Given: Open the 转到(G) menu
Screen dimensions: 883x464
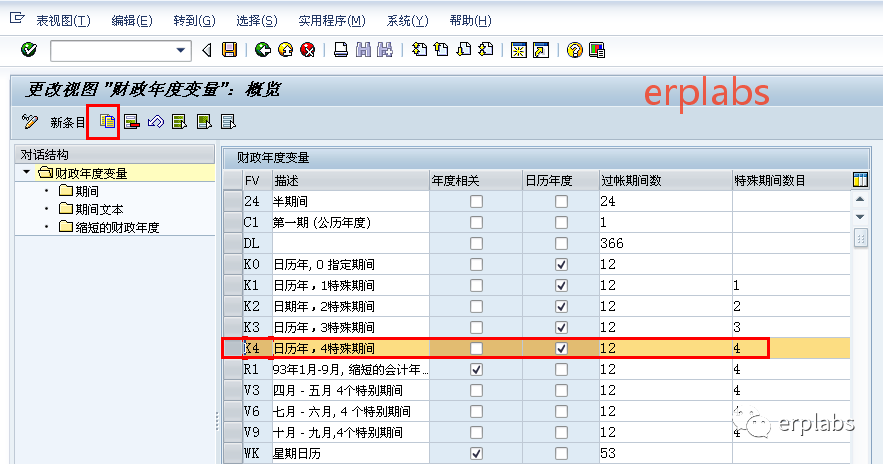Looking at the screenshot, I should [x=194, y=21].
